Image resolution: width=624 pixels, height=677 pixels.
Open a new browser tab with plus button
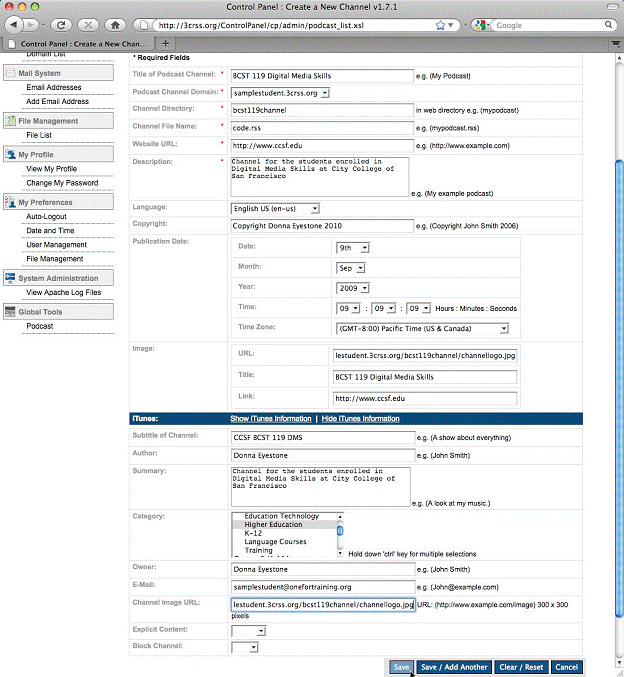point(165,43)
